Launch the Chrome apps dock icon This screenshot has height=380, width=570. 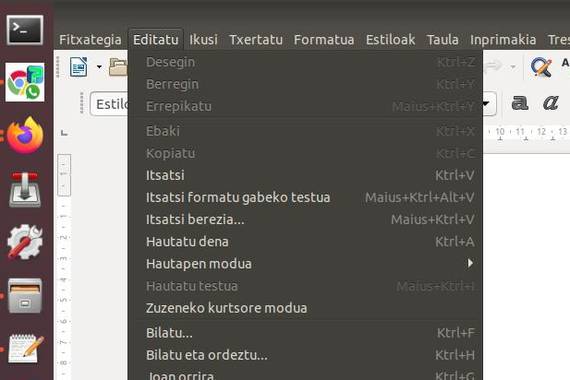tap(25, 82)
